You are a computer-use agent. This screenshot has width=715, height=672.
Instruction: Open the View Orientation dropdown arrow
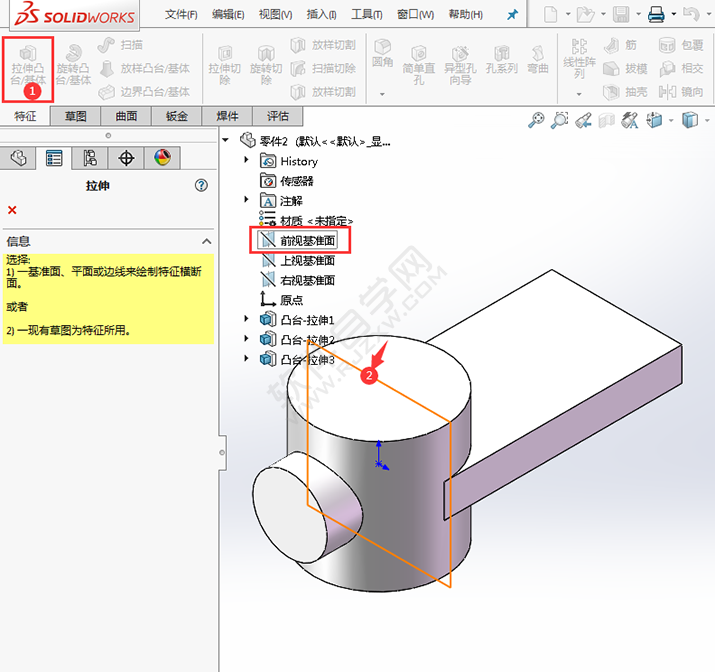point(671,121)
